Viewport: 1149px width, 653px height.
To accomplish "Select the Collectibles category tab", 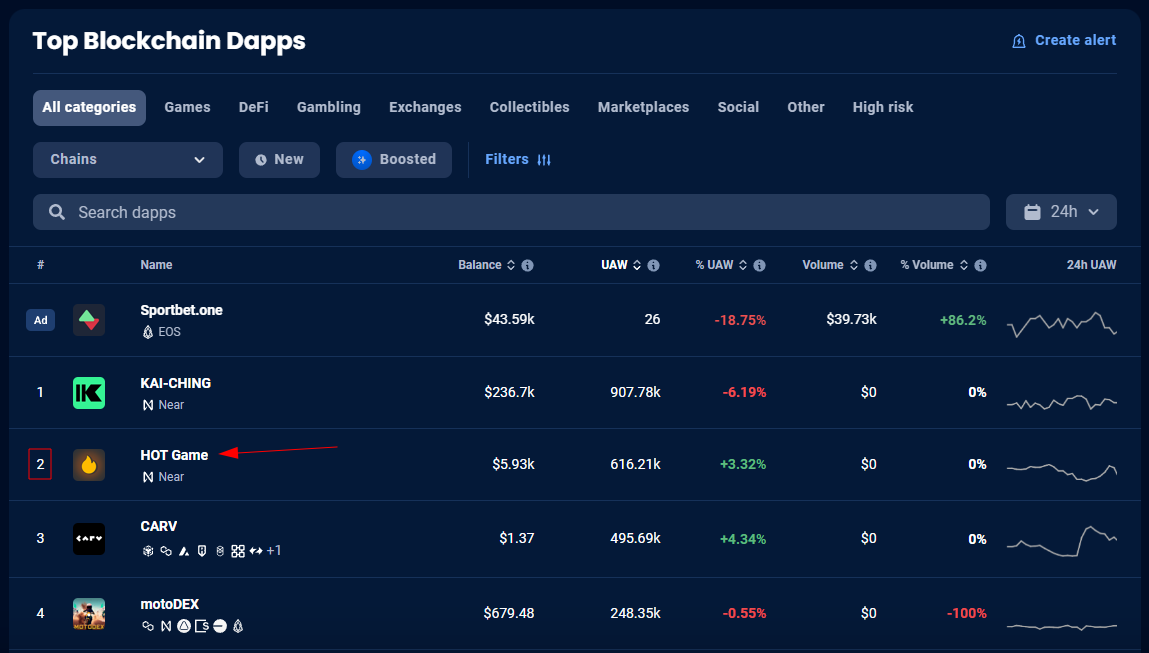I will coord(529,108).
